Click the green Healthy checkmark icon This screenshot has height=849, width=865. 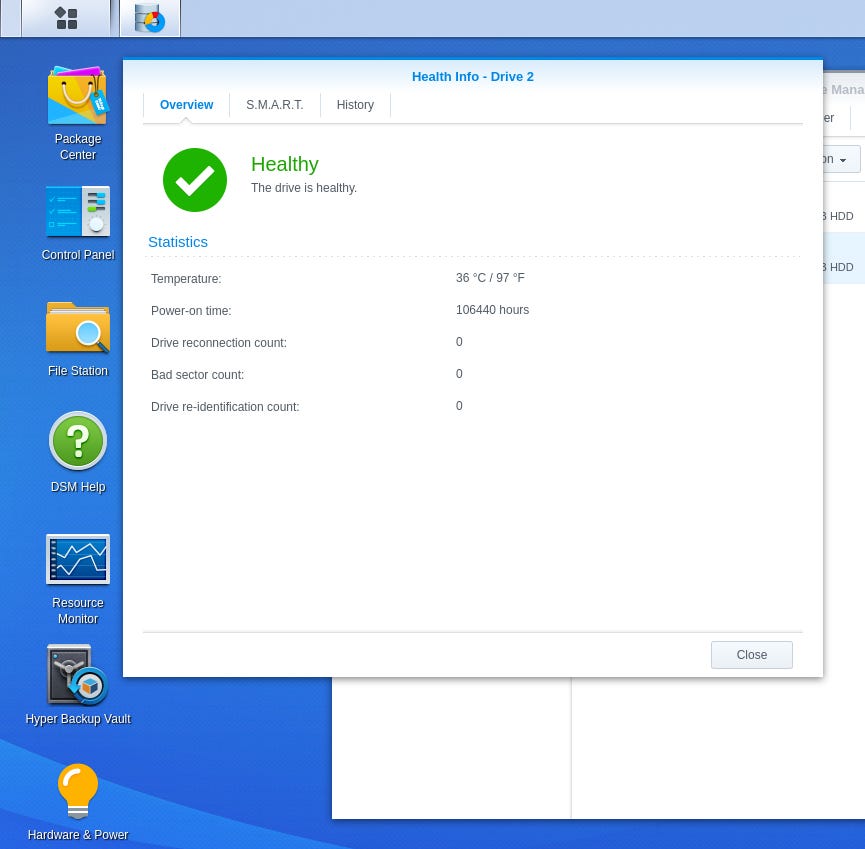tap(195, 180)
